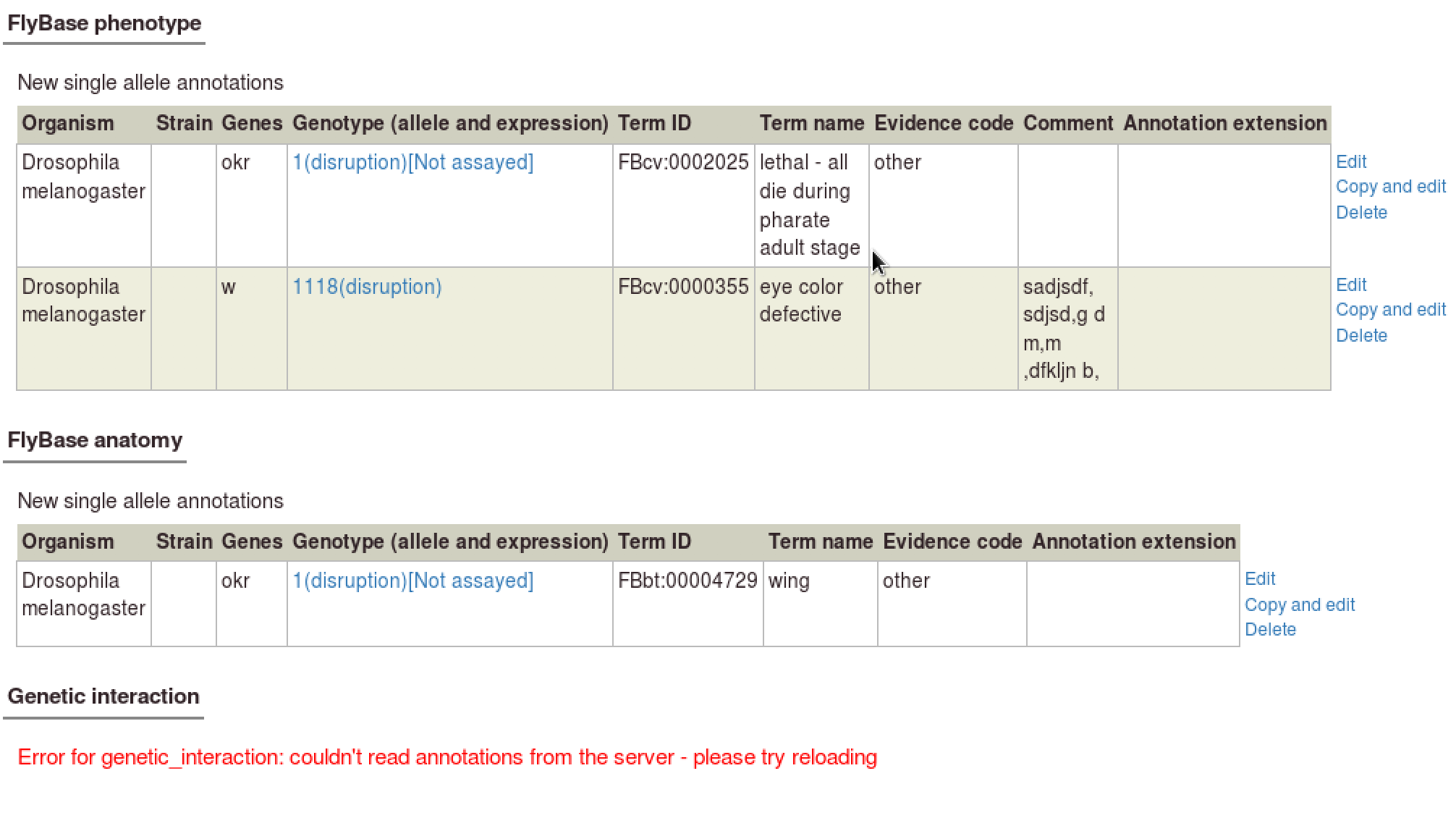Delete the eye color defective annotation
This screenshot has height=818, width=1456.
pyautogui.click(x=1362, y=335)
